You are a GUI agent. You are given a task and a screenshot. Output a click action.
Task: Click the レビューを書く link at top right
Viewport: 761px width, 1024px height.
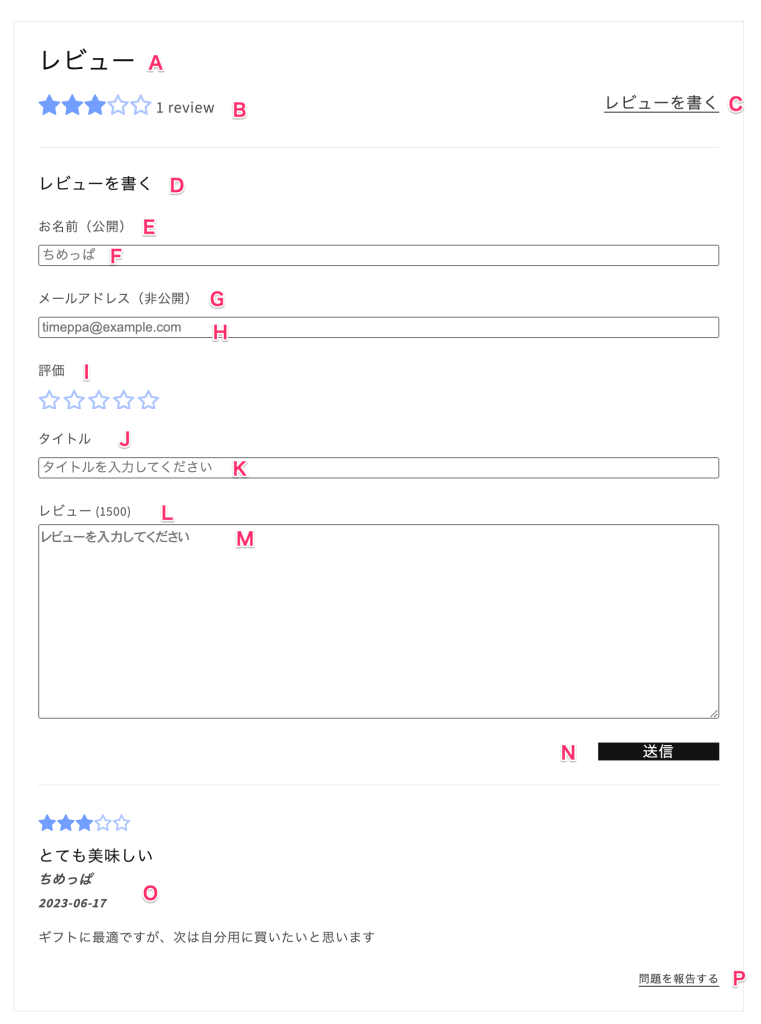[x=661, y=103]
